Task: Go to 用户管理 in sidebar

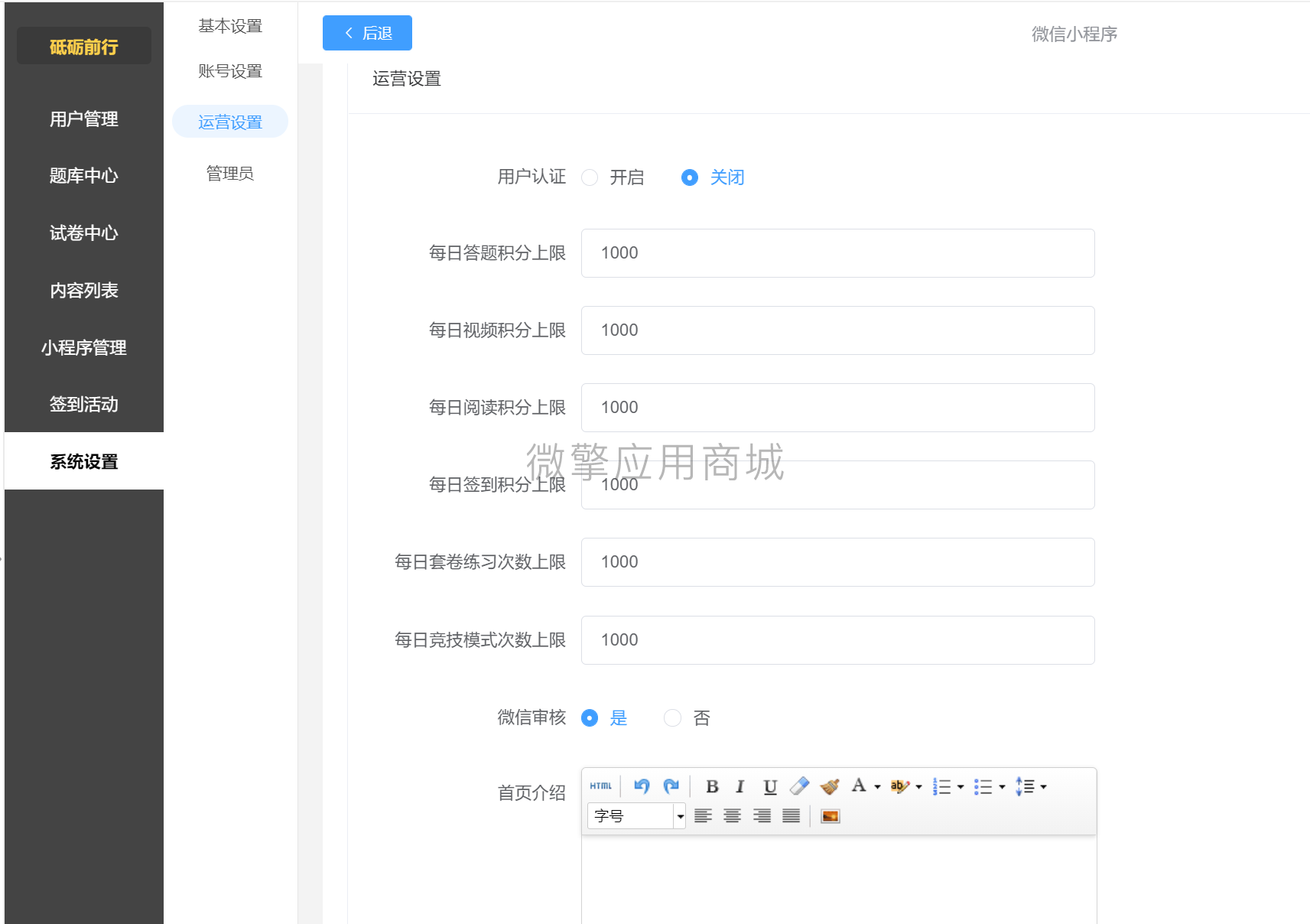Action: 84,119
